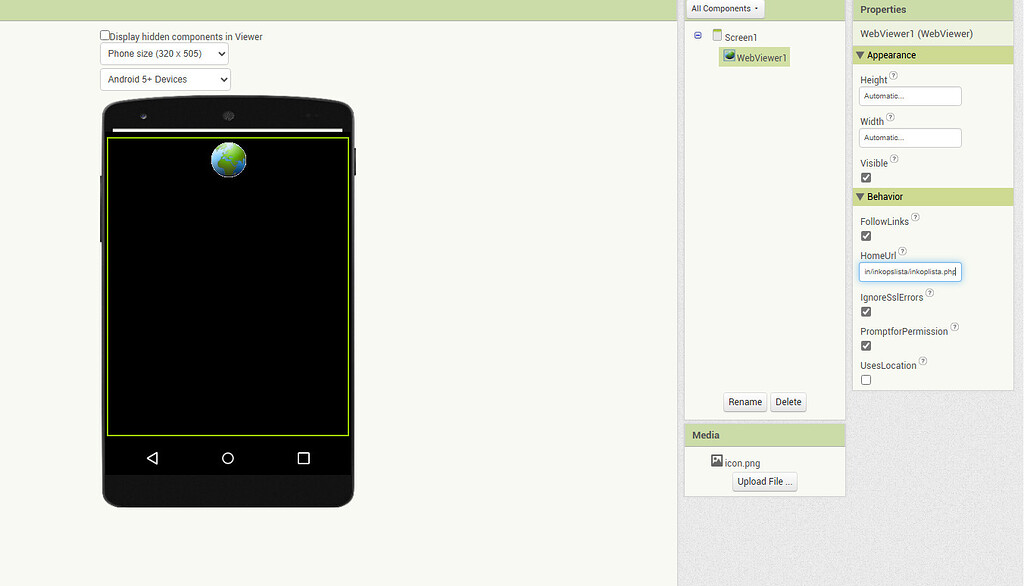
Task: Open the Phone size dropdown
Action: [x=164, y=53]
